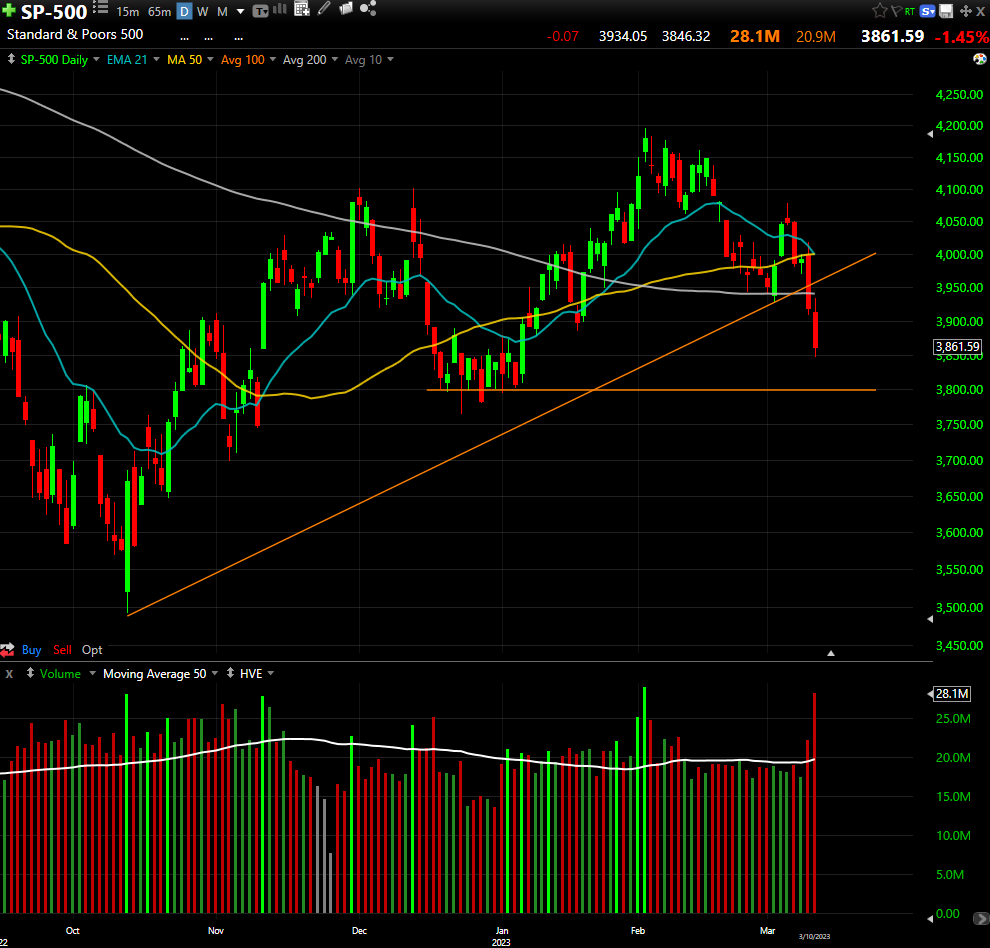
Task: Select the Daily 'D' timeframe
Action: tap(184, 11)
